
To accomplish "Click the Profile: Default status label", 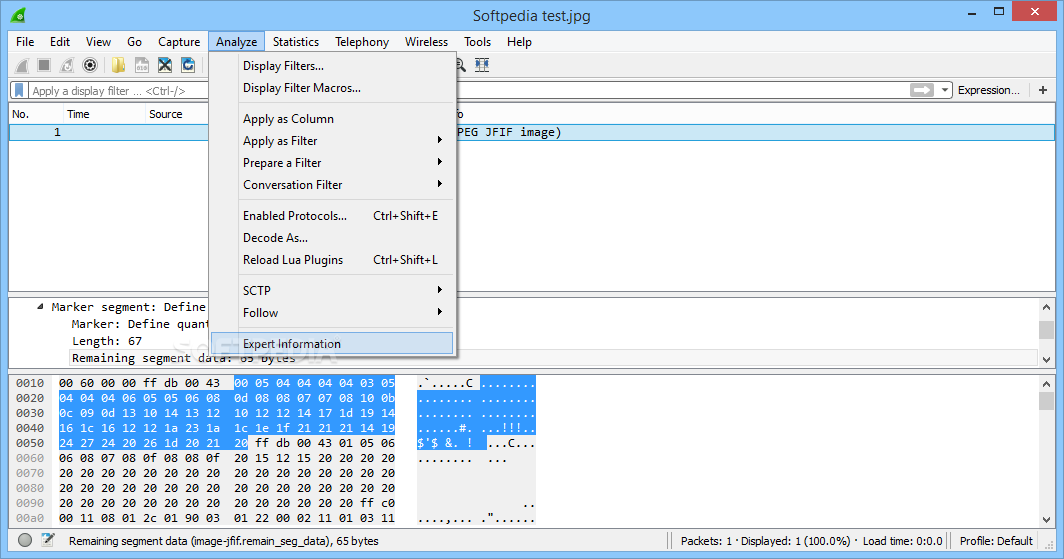I will coord(996,541).
